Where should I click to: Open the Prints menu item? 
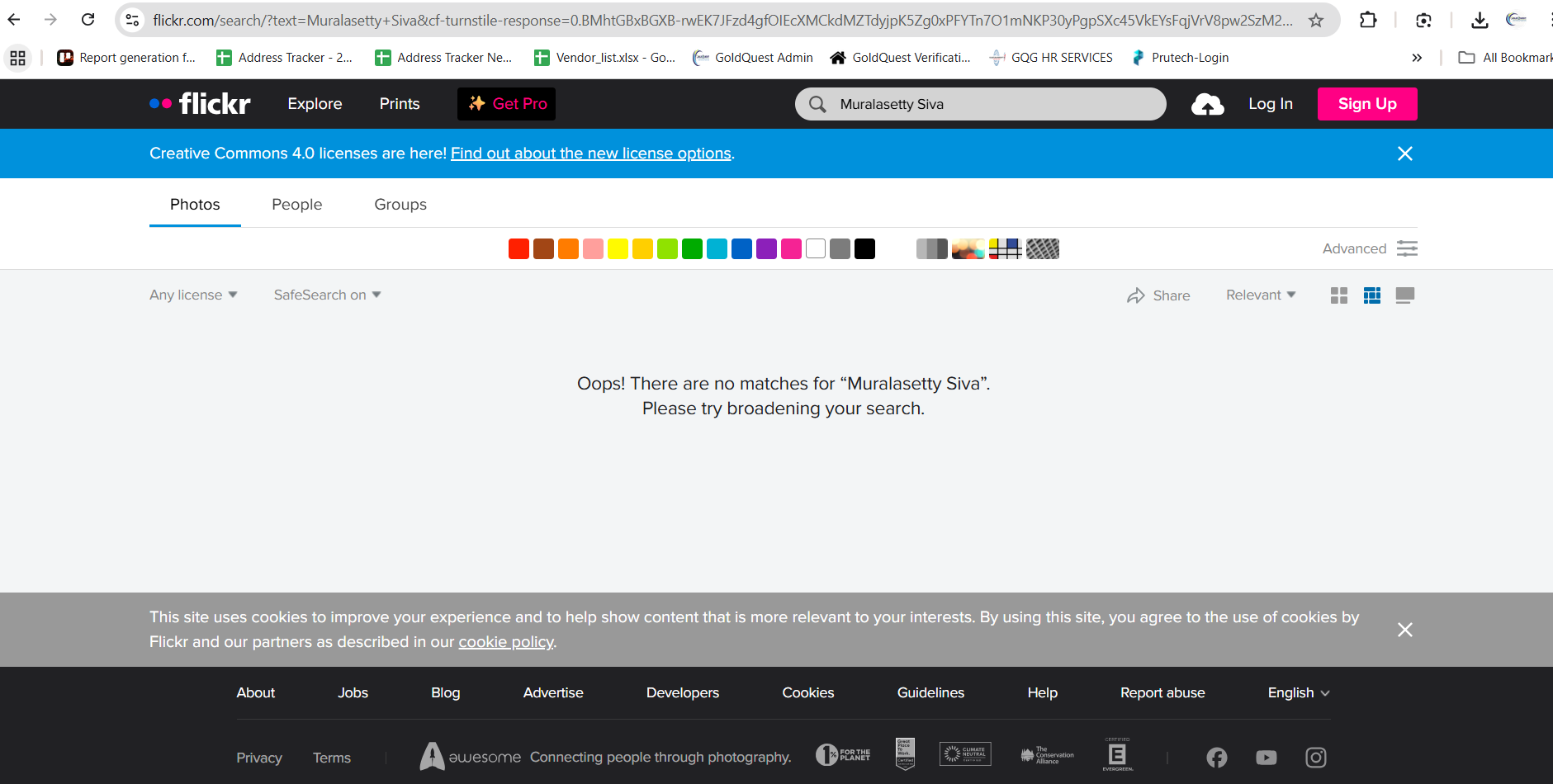[x=400, y=104]
